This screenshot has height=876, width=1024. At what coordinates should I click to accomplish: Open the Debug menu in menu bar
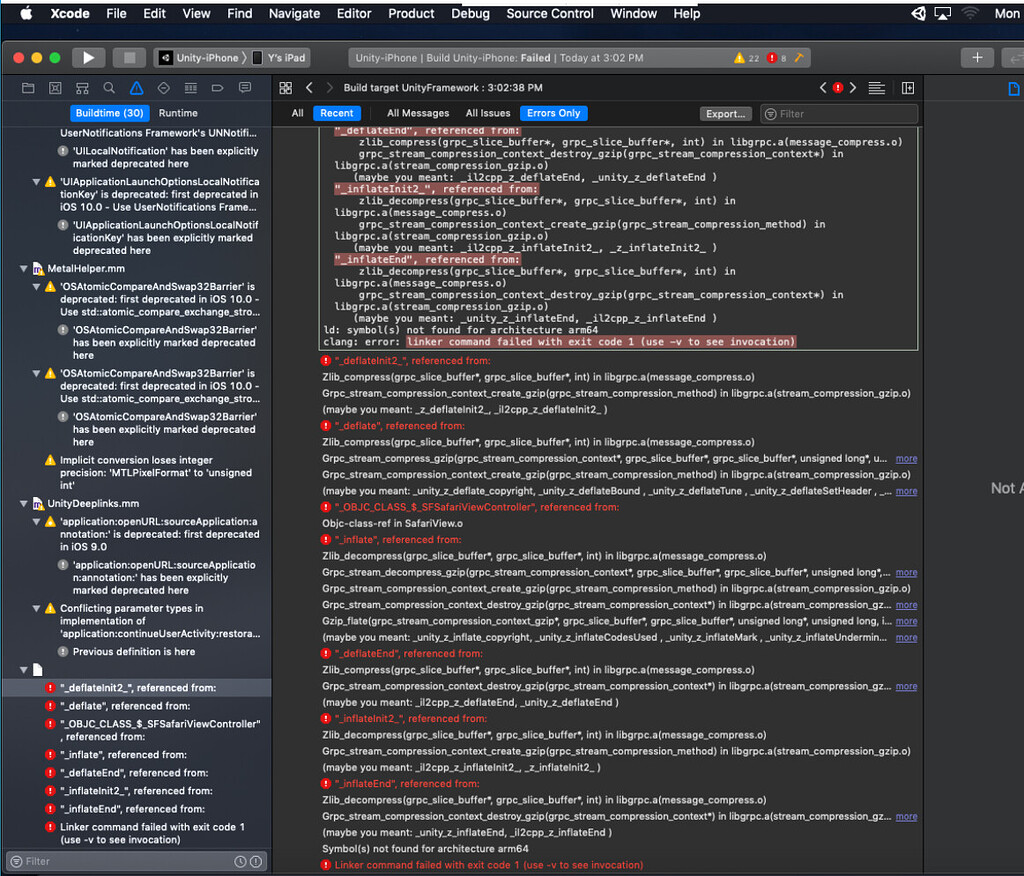point(470,13)
